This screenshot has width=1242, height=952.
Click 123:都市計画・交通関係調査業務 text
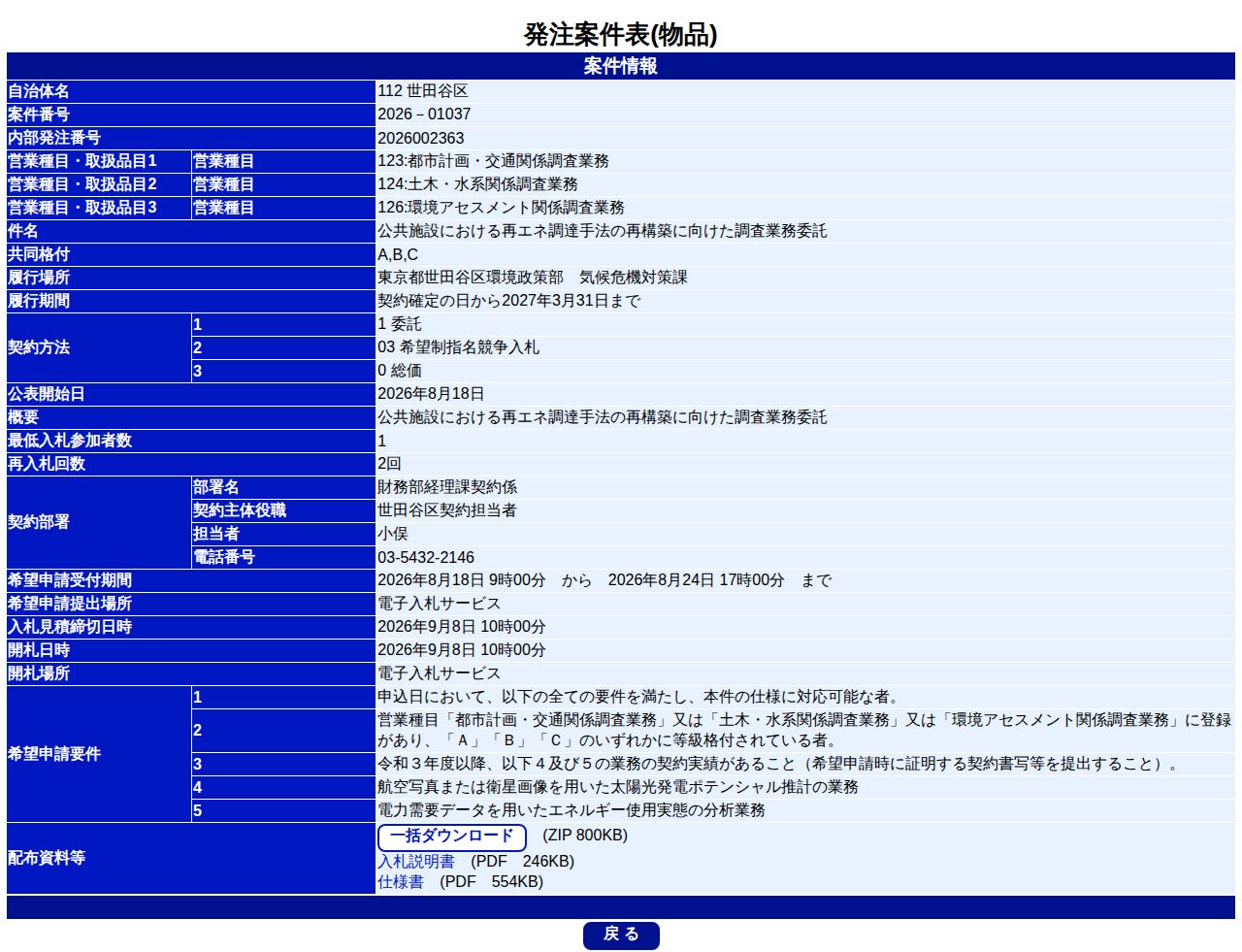(493, 161)
